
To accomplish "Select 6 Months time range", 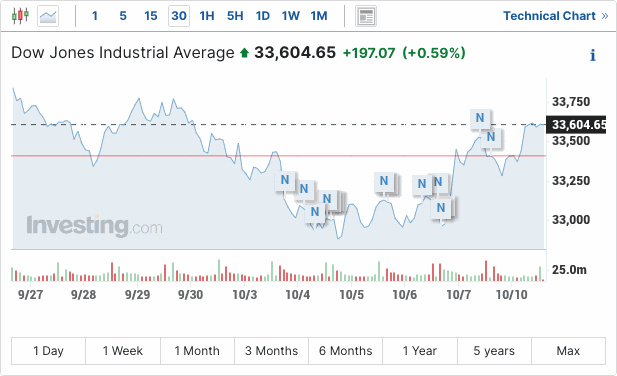I will [x=345, y=351].
